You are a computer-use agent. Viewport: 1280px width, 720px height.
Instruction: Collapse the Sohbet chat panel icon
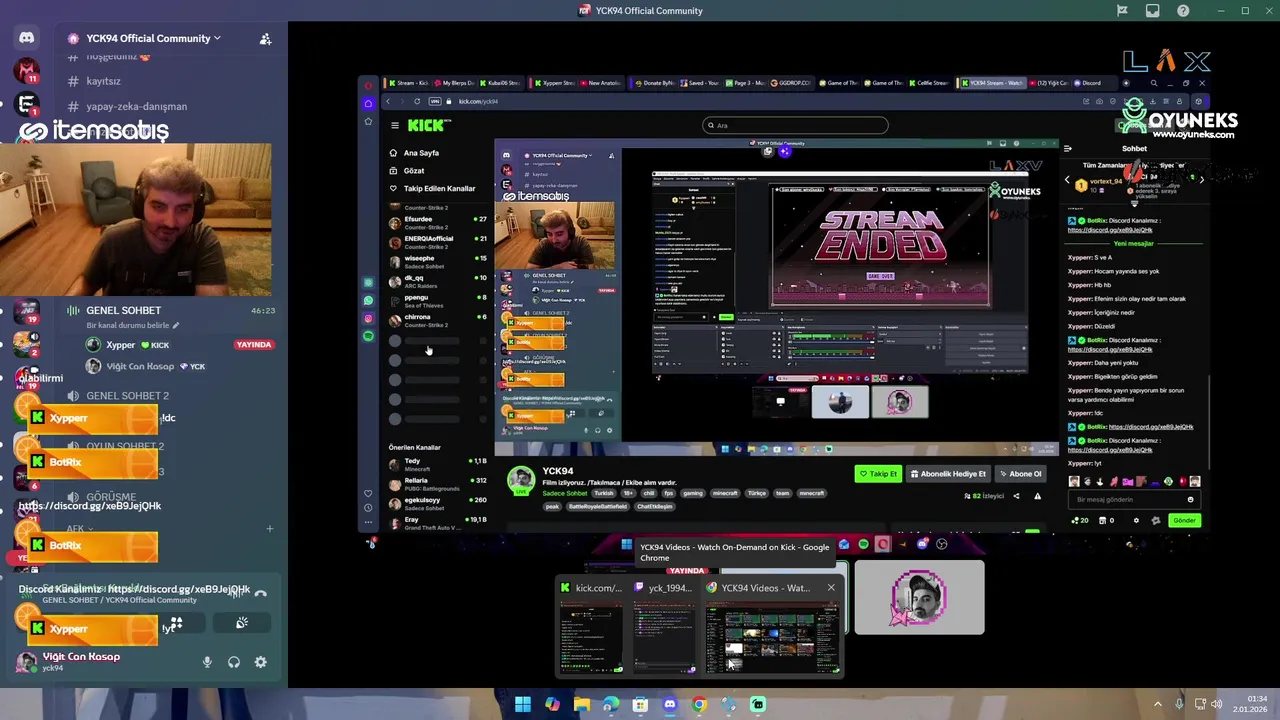point(1068,148)
